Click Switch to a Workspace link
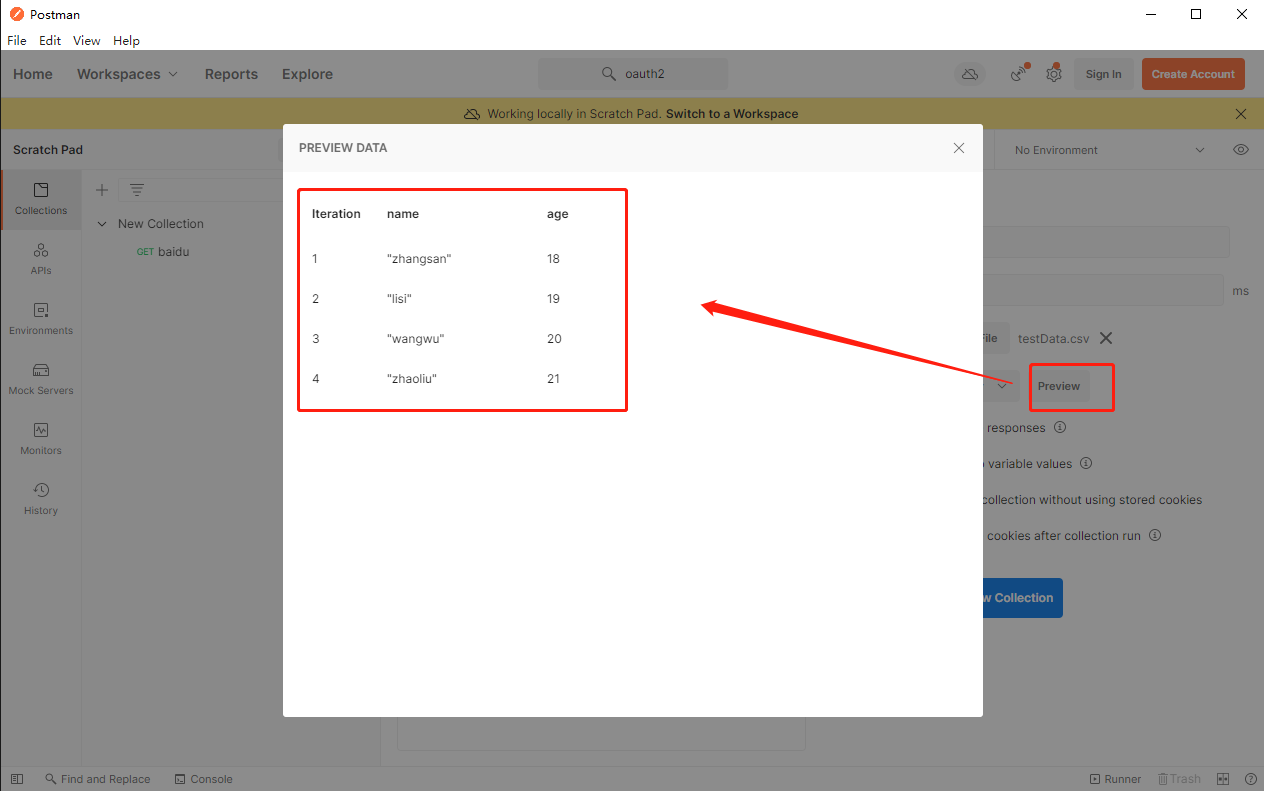The image size is (1264, 791). [x=732, y=114]
